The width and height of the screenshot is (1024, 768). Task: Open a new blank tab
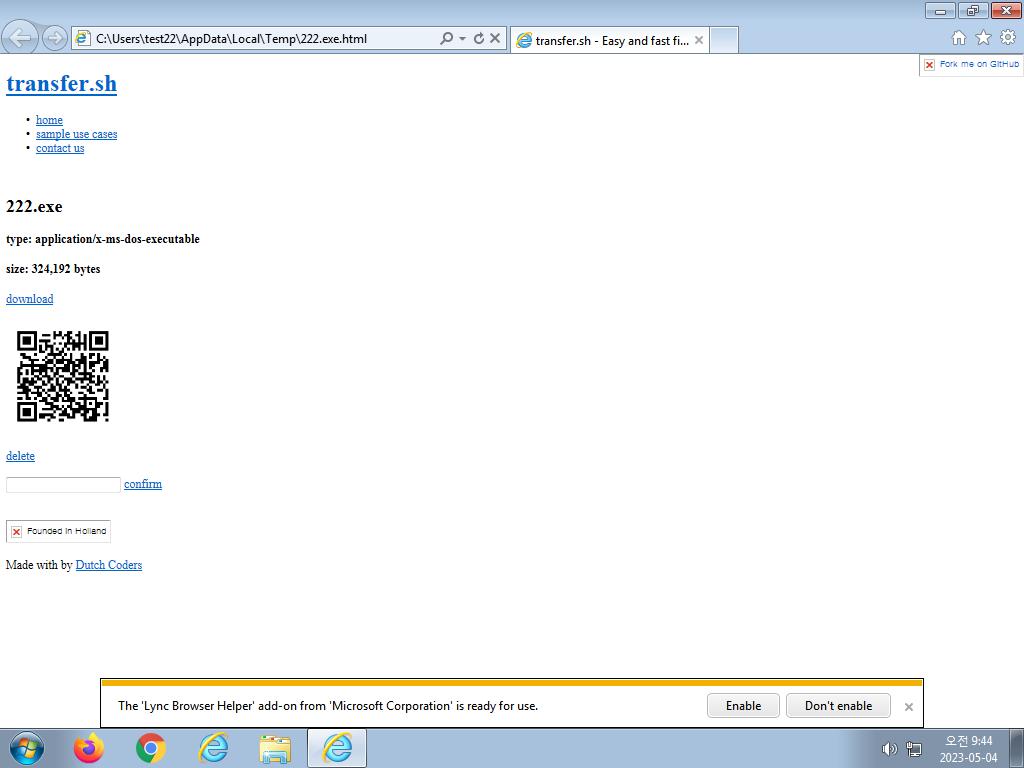[724, 40]
